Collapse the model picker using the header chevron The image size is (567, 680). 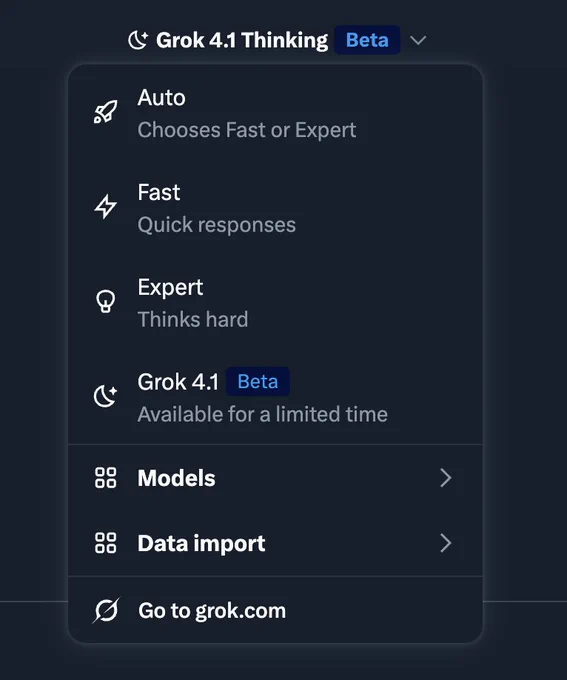(418, 40)
